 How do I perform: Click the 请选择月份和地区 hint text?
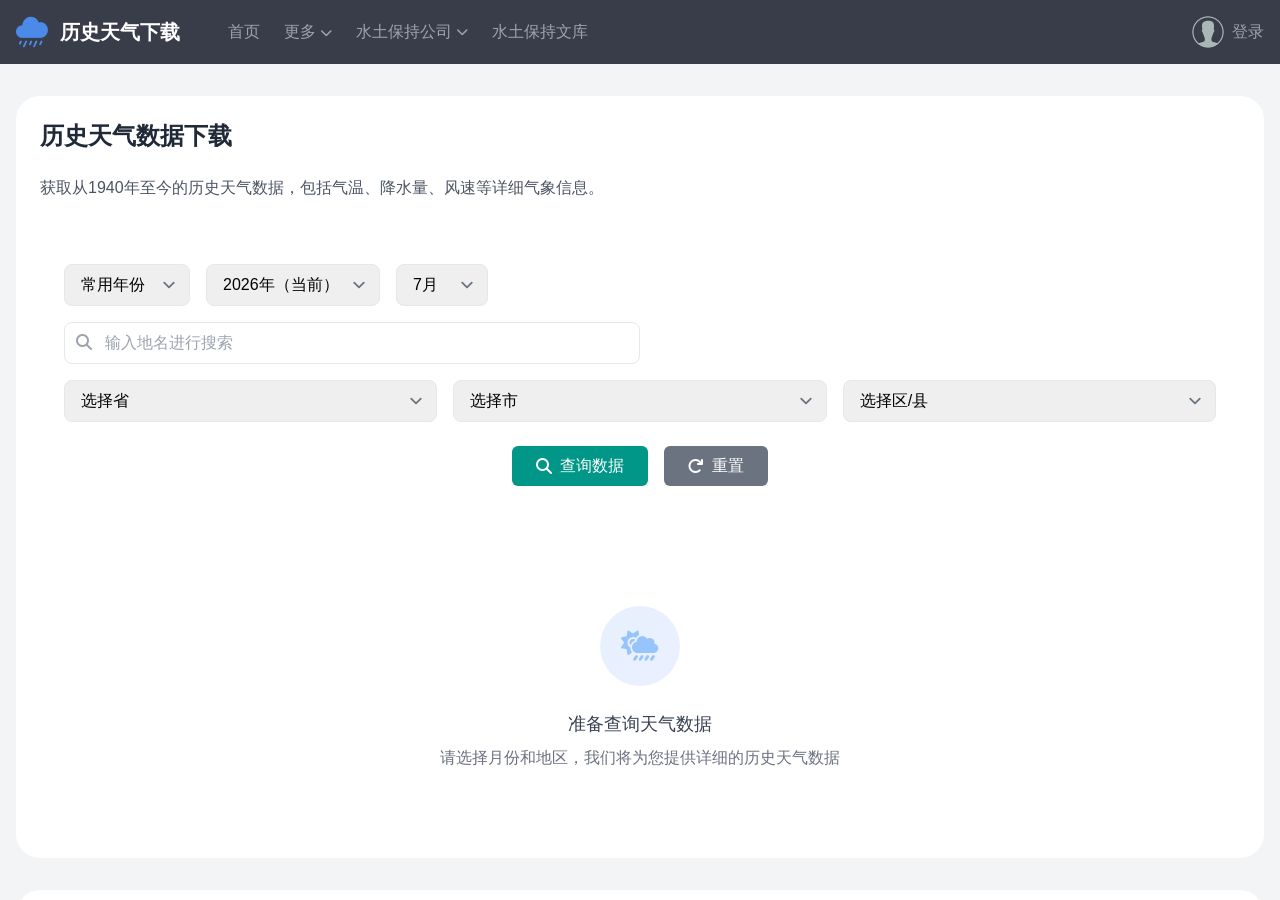pyautogui.click(x=640, y=758)
